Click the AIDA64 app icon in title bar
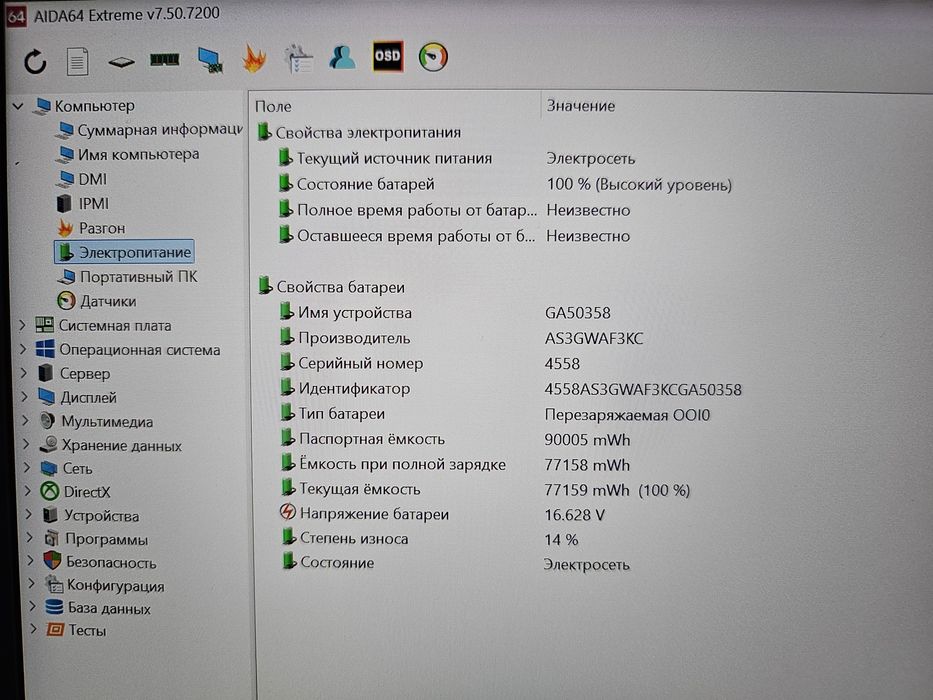The height and width of the screenshot is (700, 933). pyautogui.click(x=15, y=15)
